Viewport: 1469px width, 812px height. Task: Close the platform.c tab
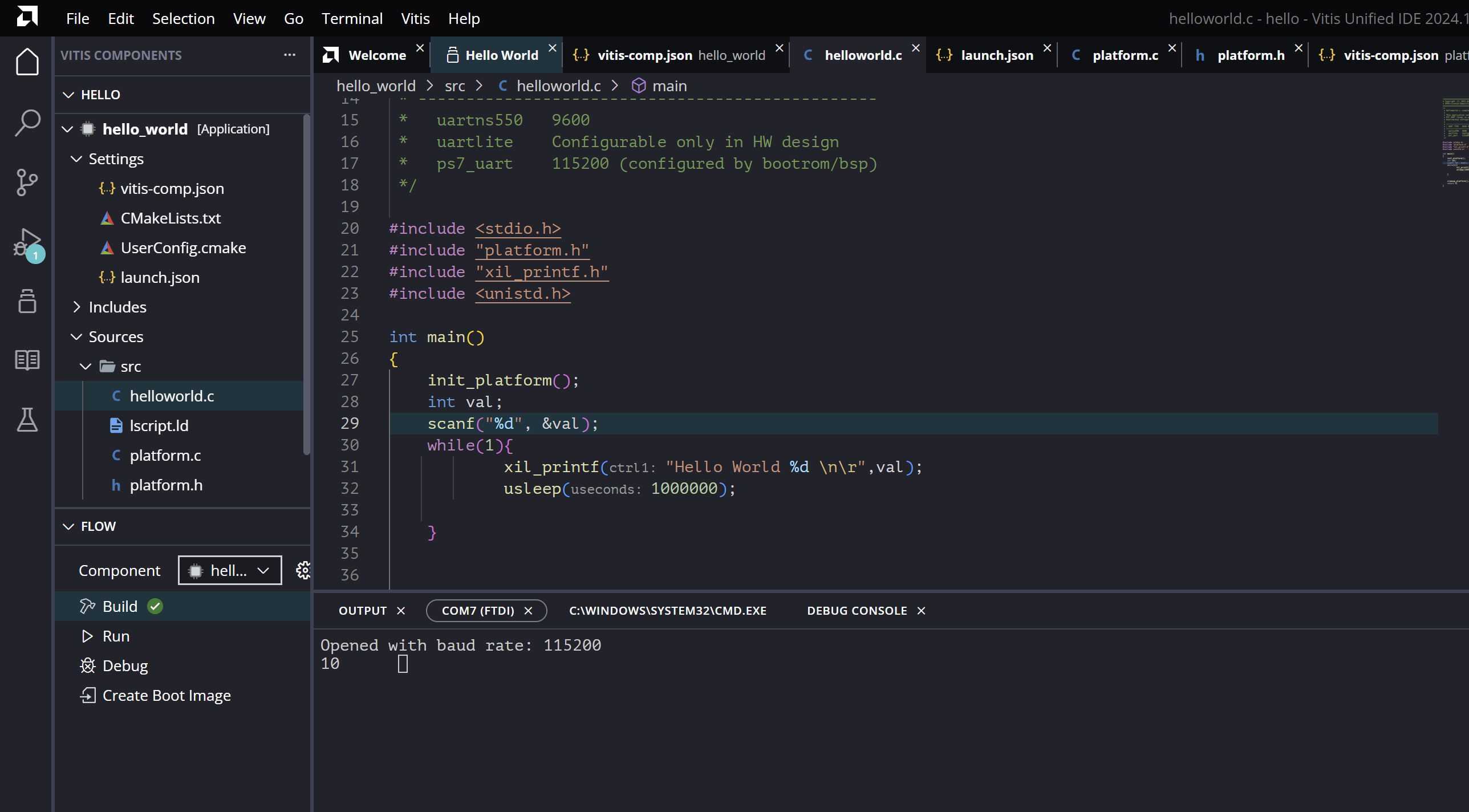[x=1172, y=48]
